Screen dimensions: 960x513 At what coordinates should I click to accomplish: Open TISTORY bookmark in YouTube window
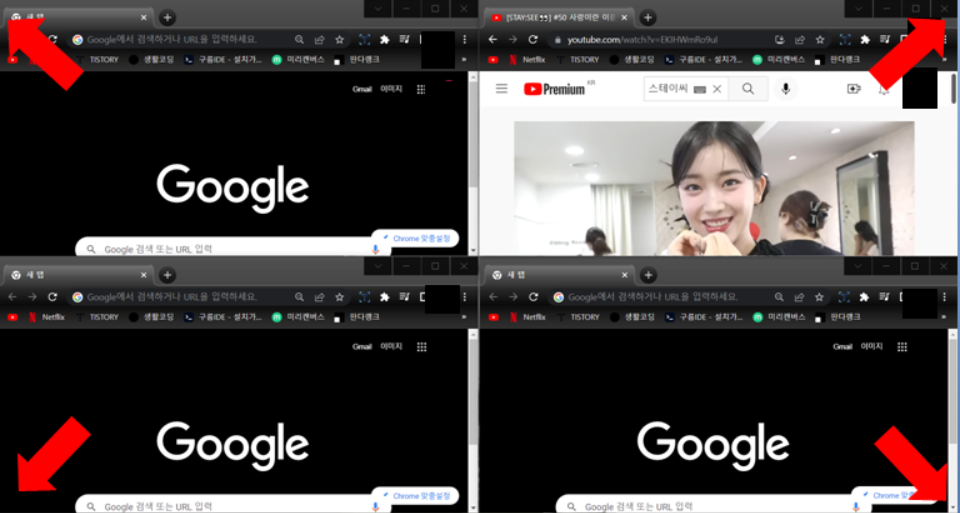coord(577,60)
